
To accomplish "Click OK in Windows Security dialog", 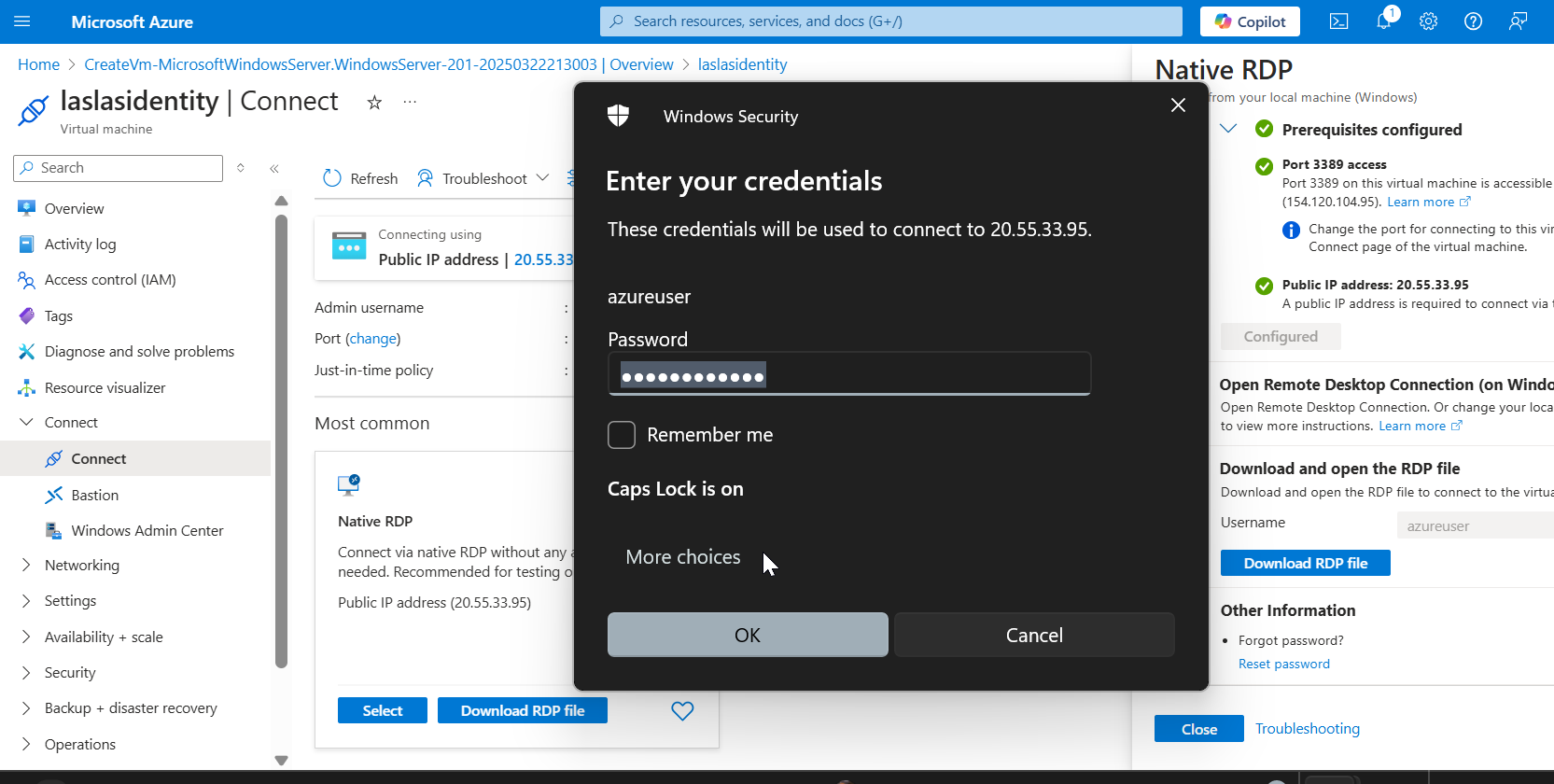I will pos(748,635).
